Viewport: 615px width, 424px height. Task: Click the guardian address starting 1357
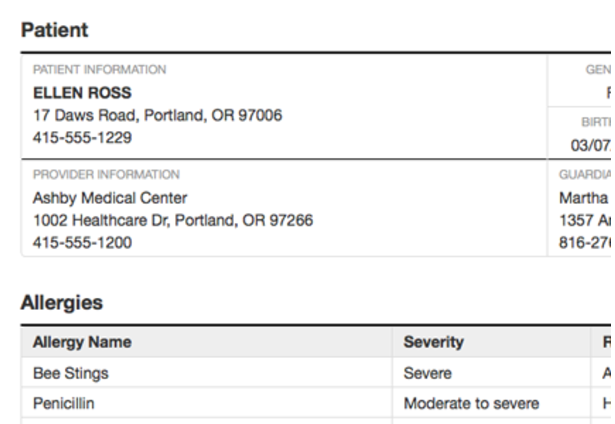(x=585, y=220)
